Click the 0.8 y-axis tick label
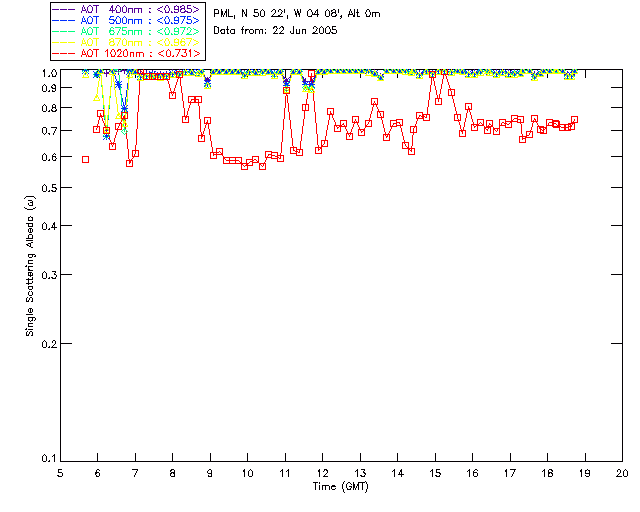 pos(49,108)
